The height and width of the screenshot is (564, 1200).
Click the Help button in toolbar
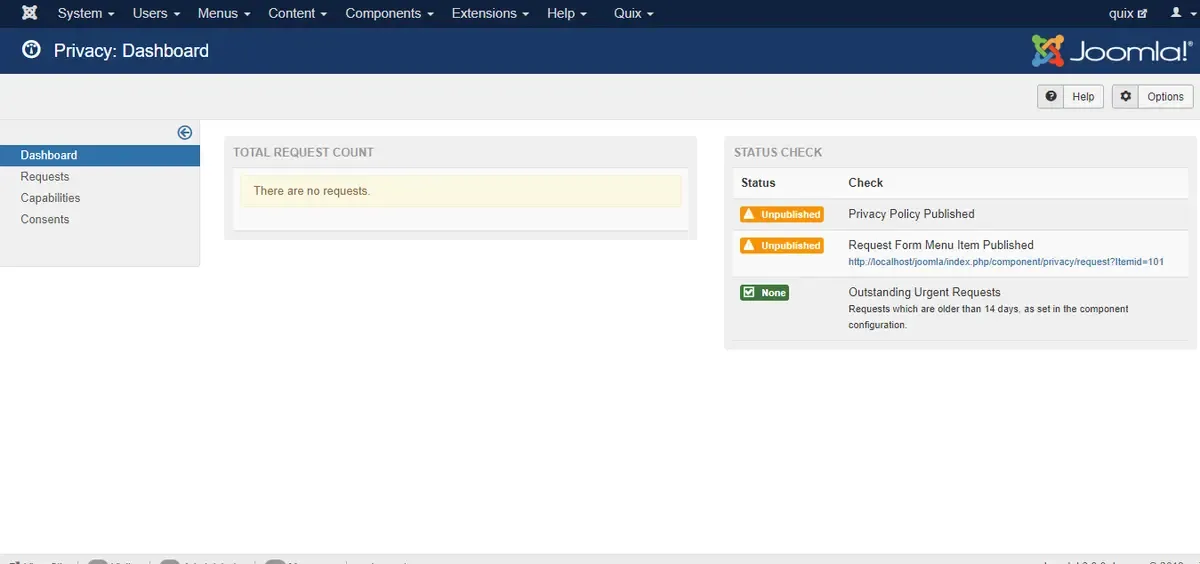(x=1070, y=96)
